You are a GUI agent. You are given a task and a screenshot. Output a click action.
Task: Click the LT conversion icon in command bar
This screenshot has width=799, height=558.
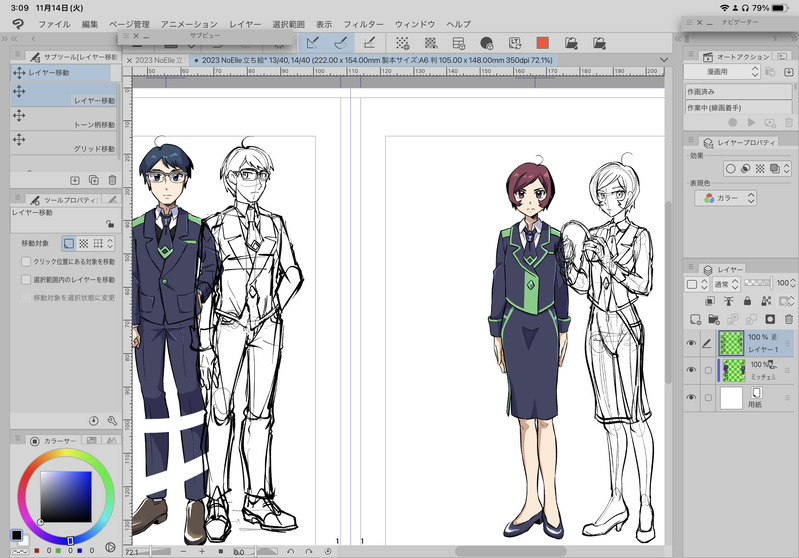tap(515, 43)
